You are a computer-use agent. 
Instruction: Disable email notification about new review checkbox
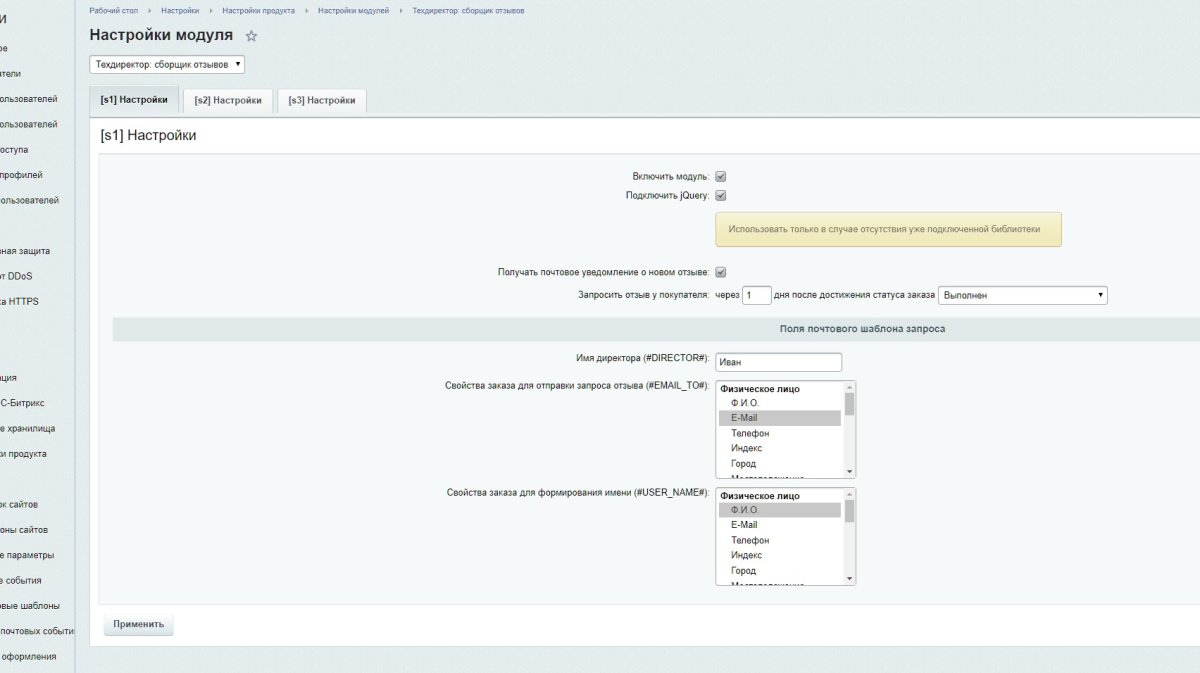click(x=720, y=272)
